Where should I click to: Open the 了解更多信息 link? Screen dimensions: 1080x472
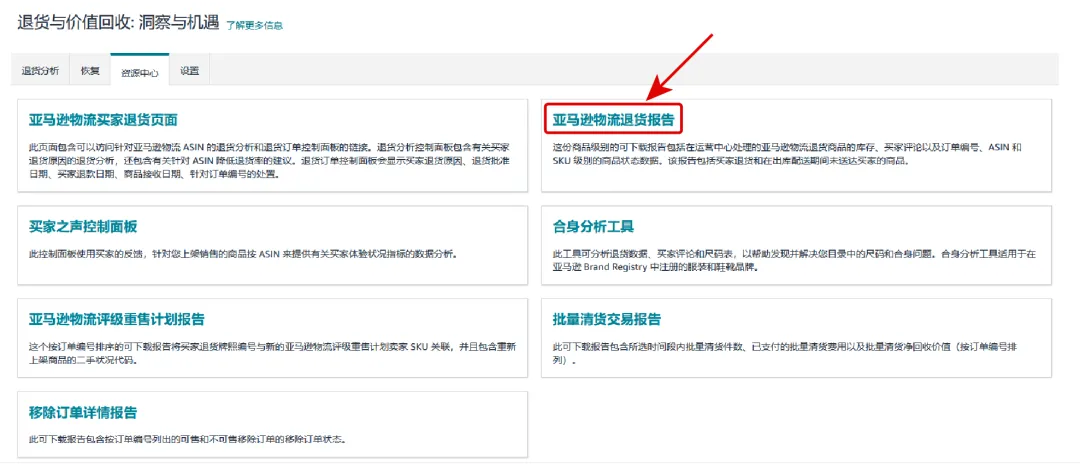(x=254, y=25)
